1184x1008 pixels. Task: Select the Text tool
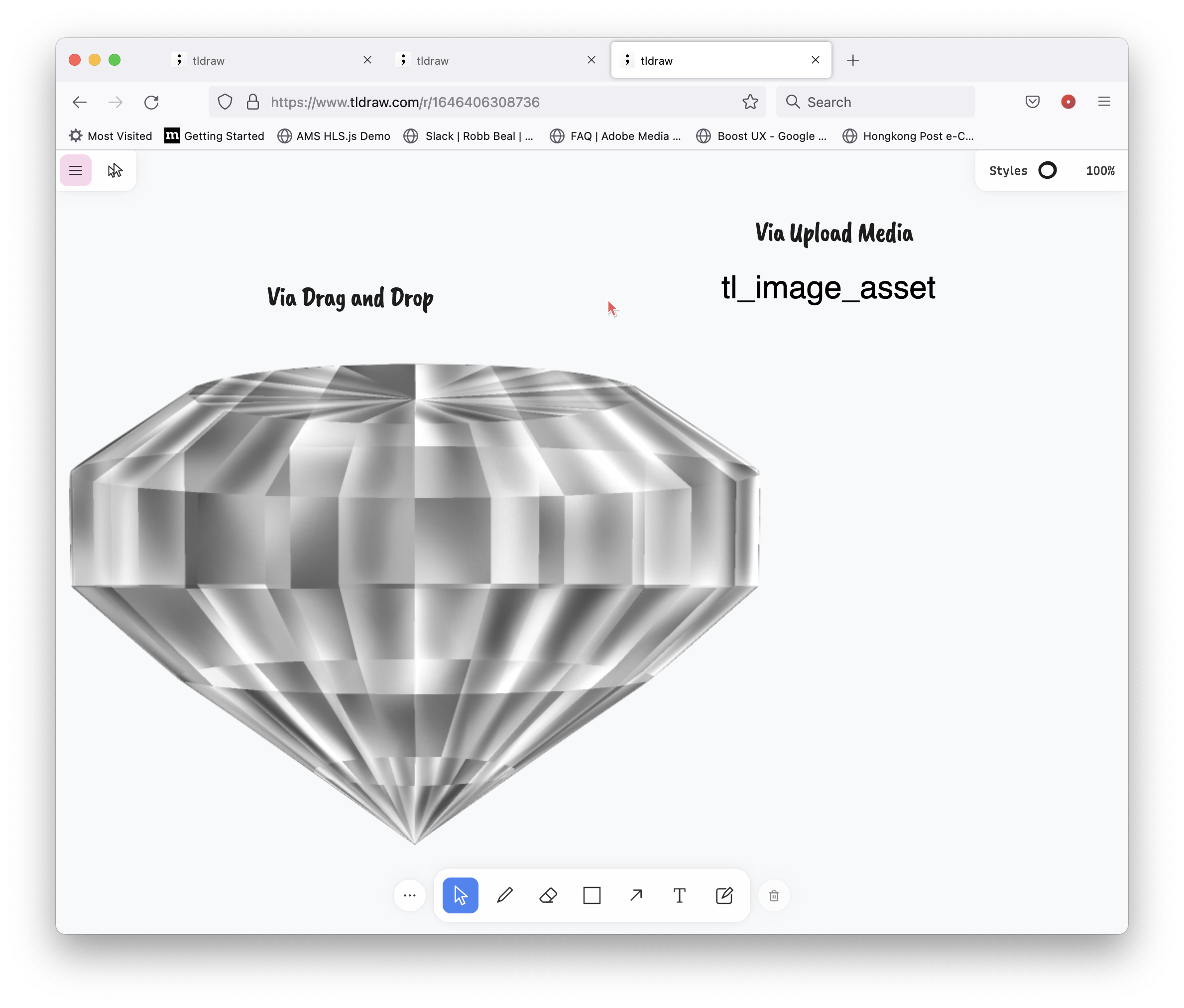coord(679,895)
